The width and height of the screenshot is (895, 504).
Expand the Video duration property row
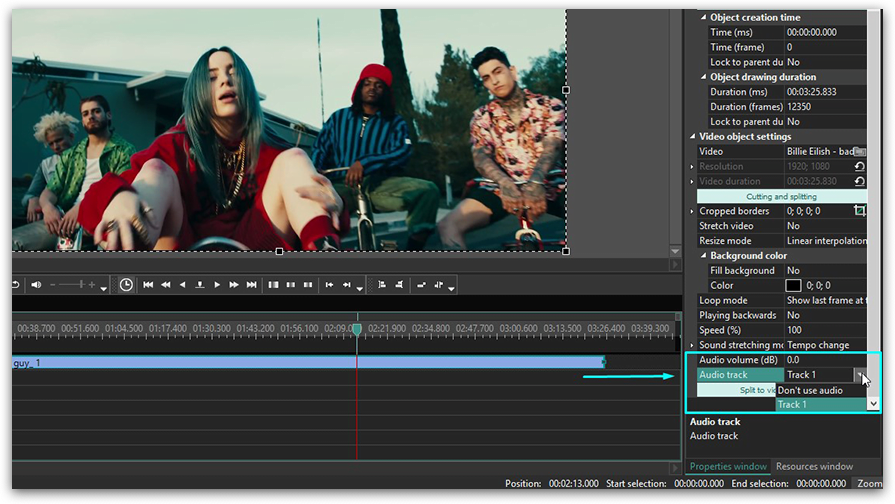(692, 182)
